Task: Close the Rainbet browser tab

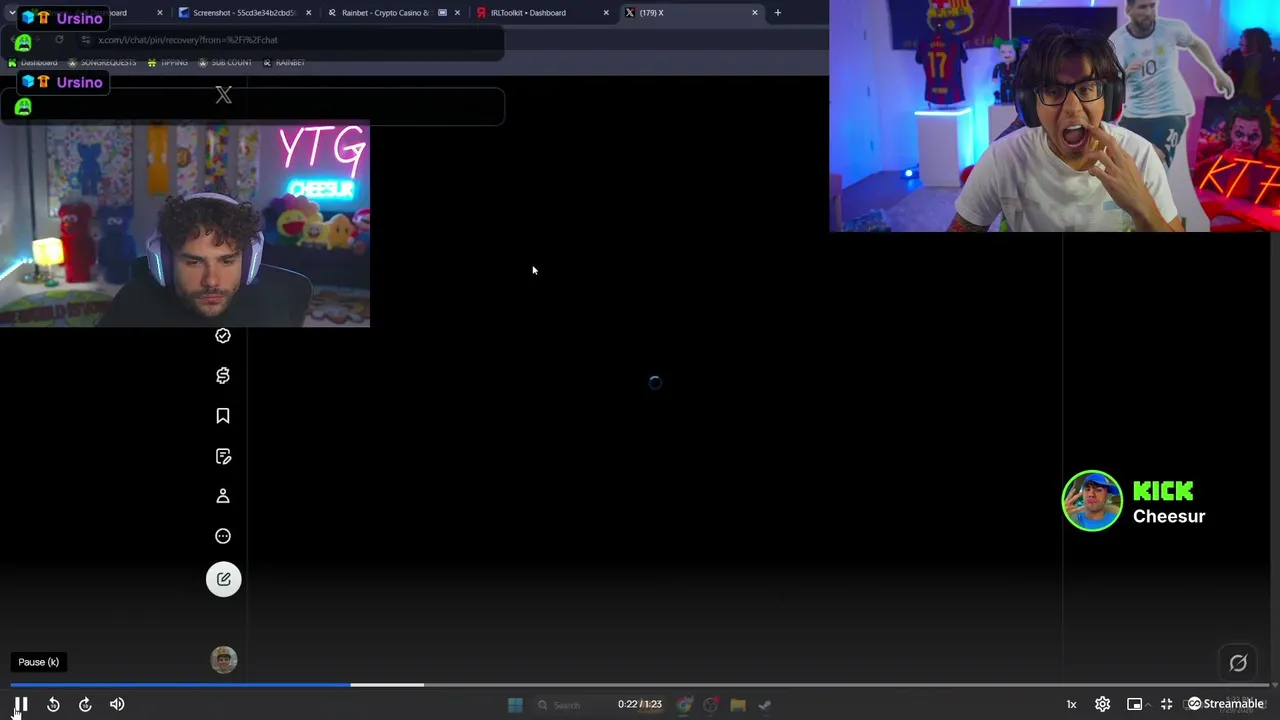Action: [x=457, y=13]
